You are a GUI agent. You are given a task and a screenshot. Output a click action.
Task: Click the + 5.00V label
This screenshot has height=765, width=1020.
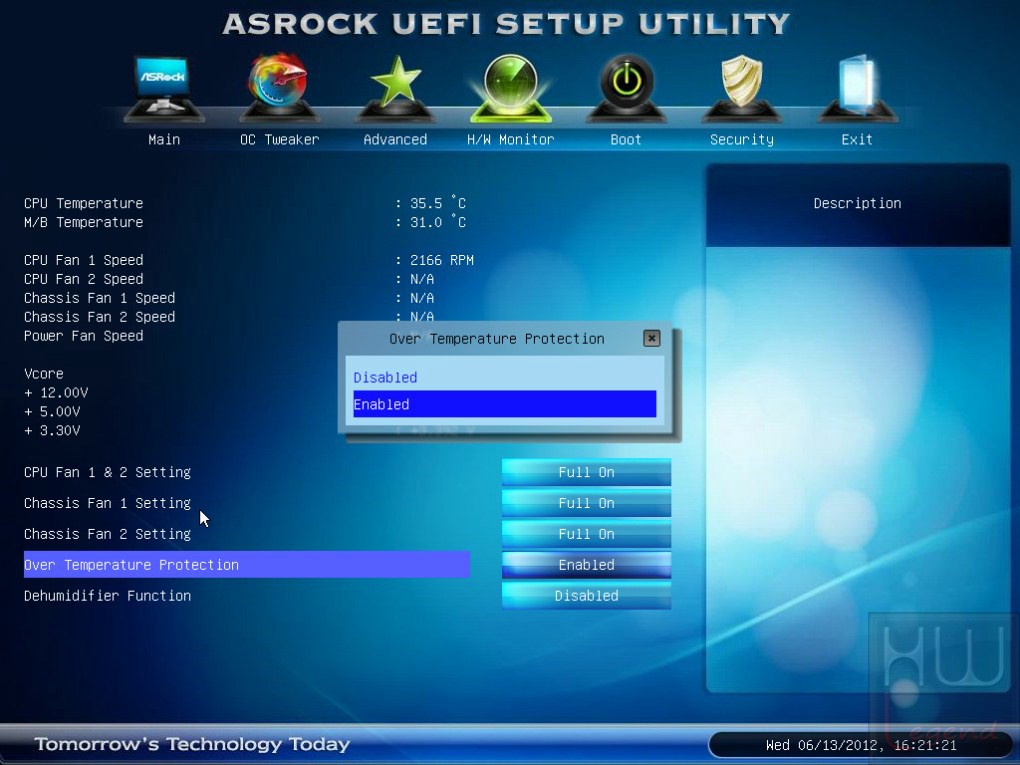pos(52,412)
